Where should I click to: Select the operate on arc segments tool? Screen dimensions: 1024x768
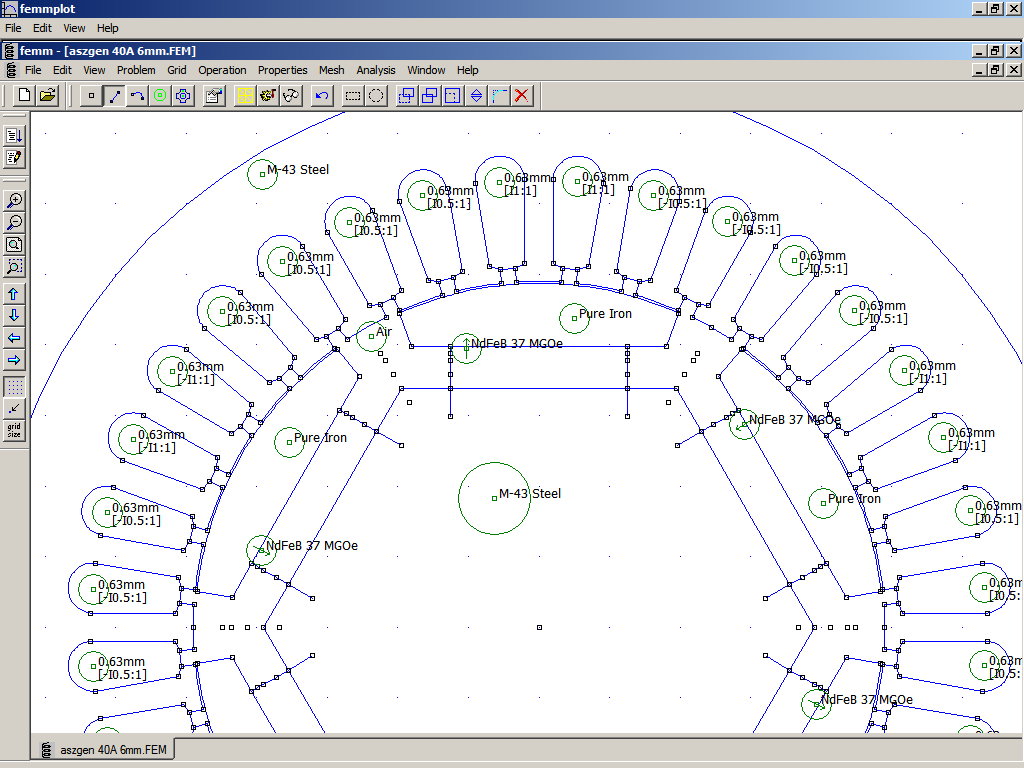pyautogui.click(x=137, y=96)
